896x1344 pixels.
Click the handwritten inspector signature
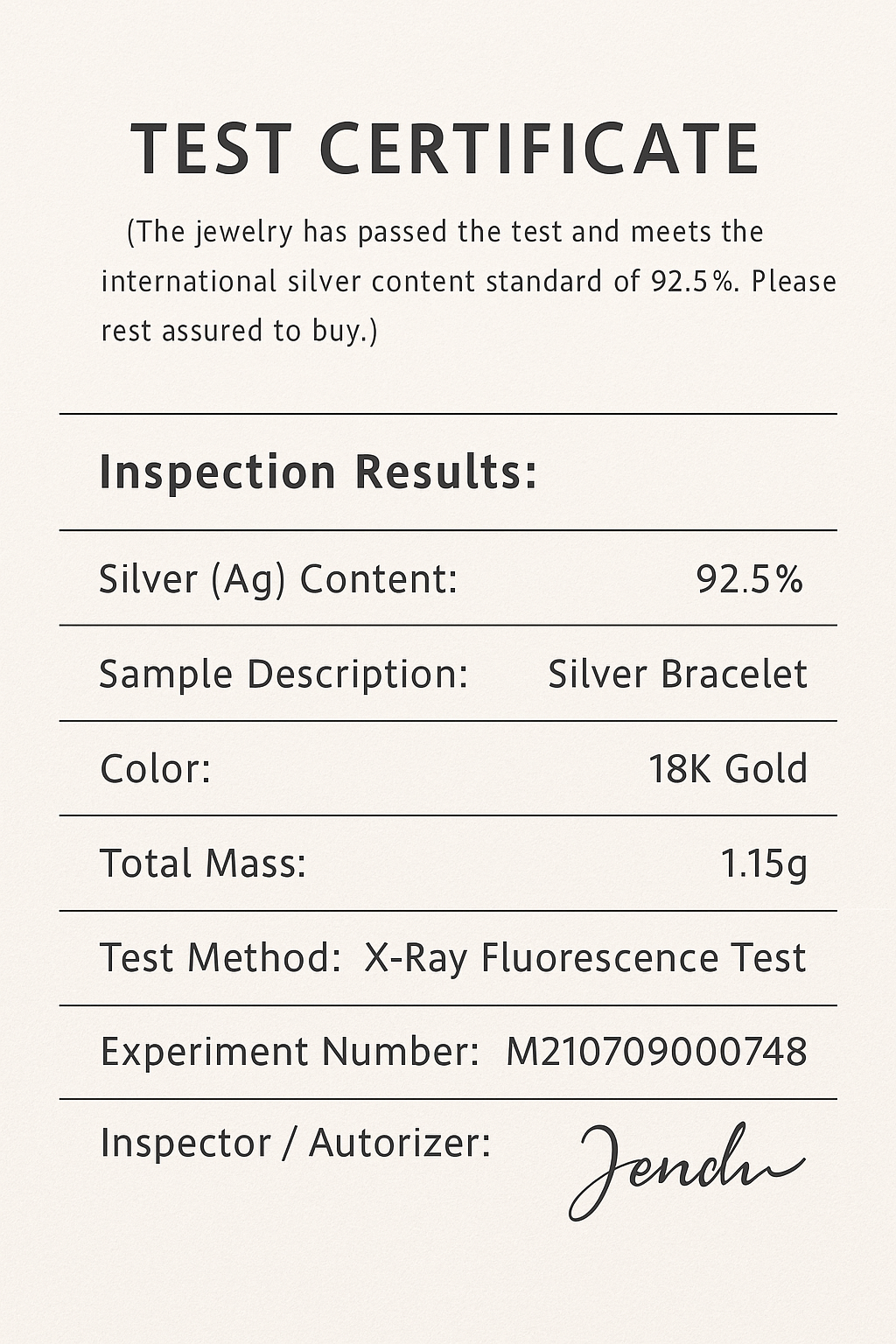point(687,1170)
